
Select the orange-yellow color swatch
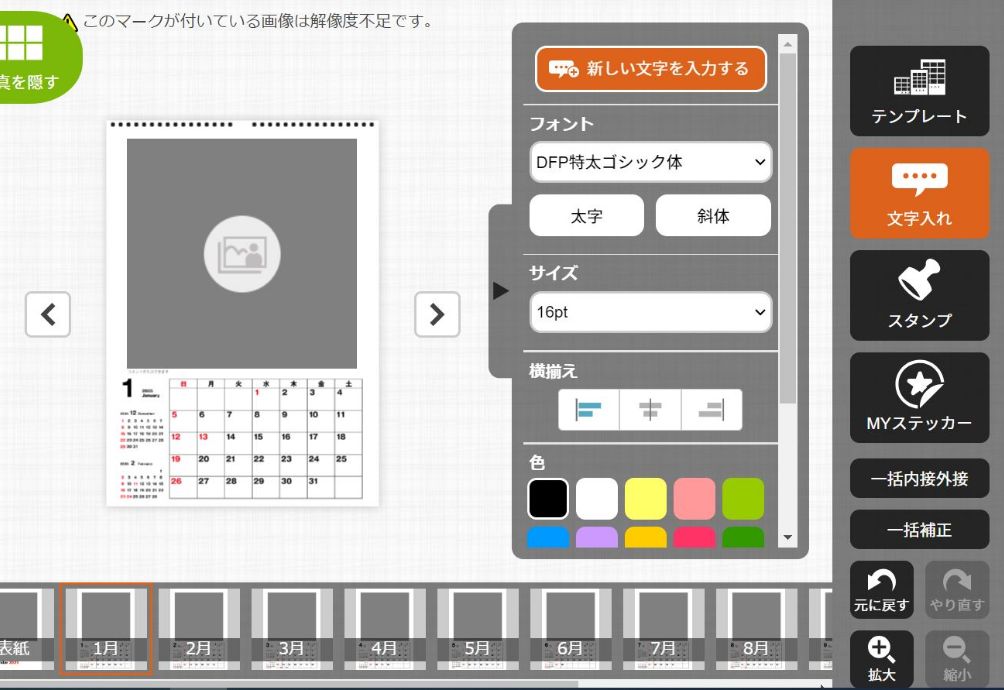click(x=645, y=538)
